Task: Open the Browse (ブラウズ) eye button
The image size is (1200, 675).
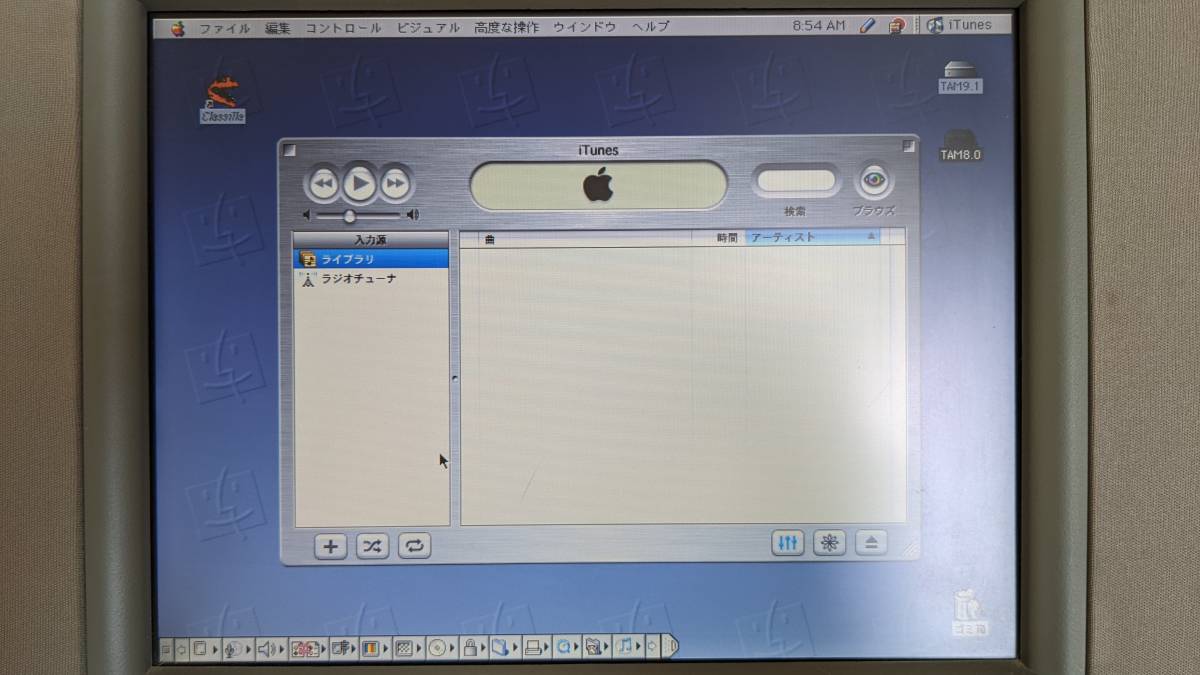Action: pos(874,181)
